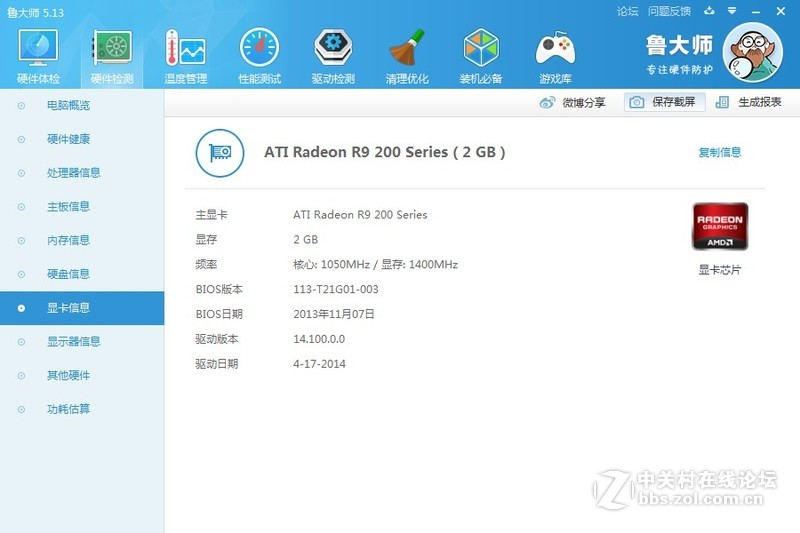Click the bullet next to 电脑概览
The width and height of the screenshot is (800, 533).
(x=21, y=106)
